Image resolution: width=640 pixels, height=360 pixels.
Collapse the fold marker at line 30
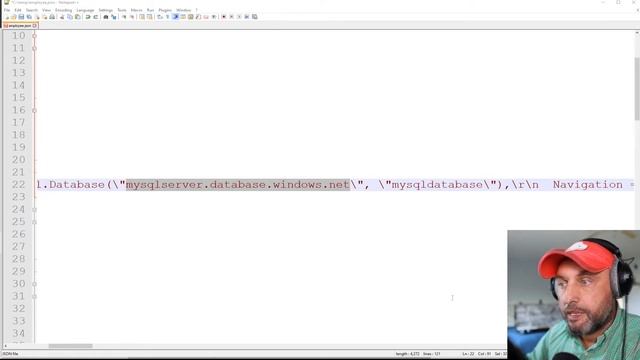34,284
